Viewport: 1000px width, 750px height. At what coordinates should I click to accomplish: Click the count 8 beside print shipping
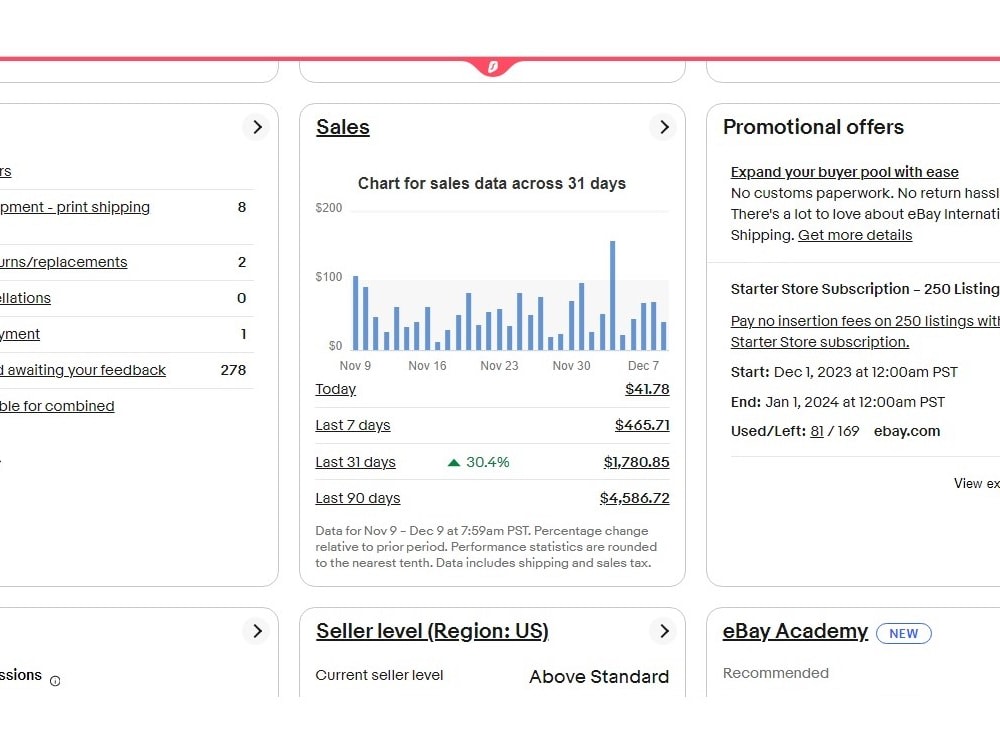tap(242, 207)
